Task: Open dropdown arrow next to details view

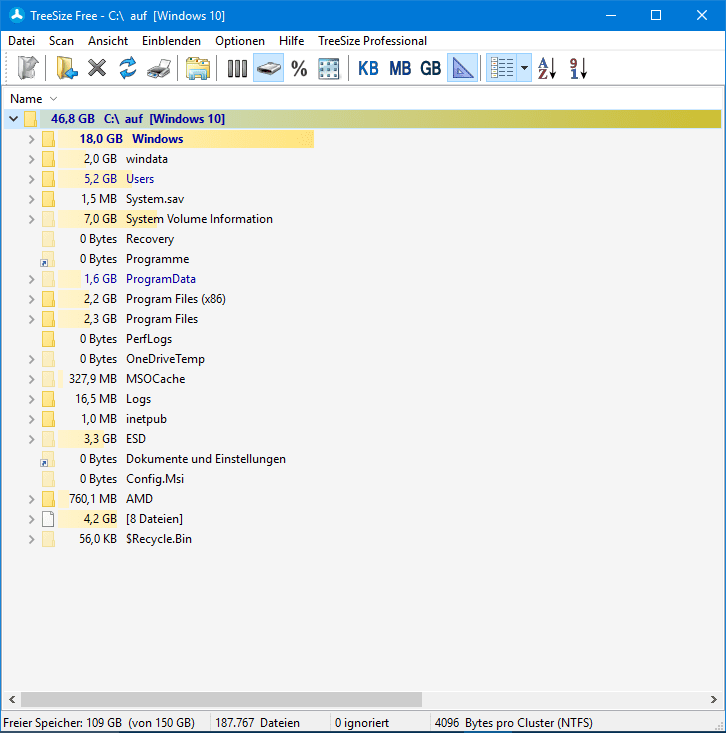Action: point(525,68)
